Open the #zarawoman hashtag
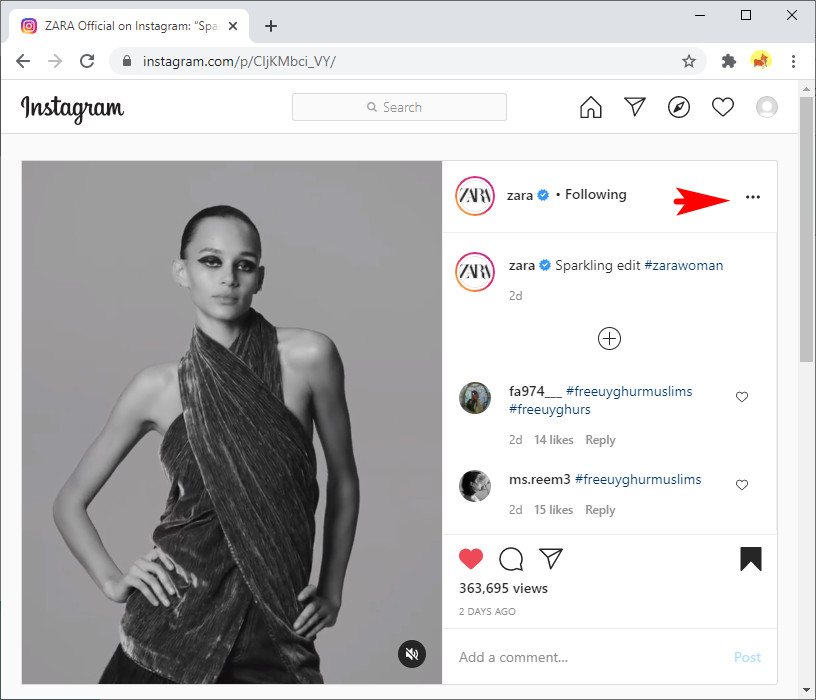 [683, 265]
